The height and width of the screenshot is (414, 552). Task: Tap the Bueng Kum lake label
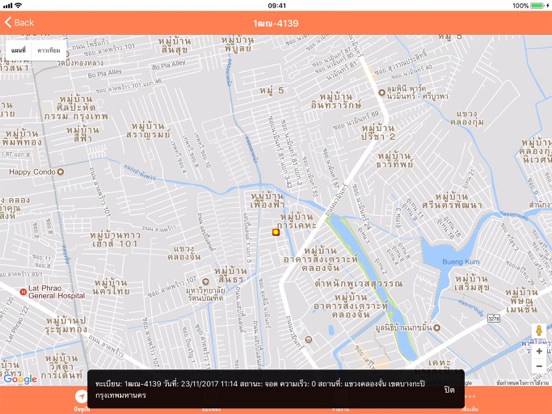point(461,262)
